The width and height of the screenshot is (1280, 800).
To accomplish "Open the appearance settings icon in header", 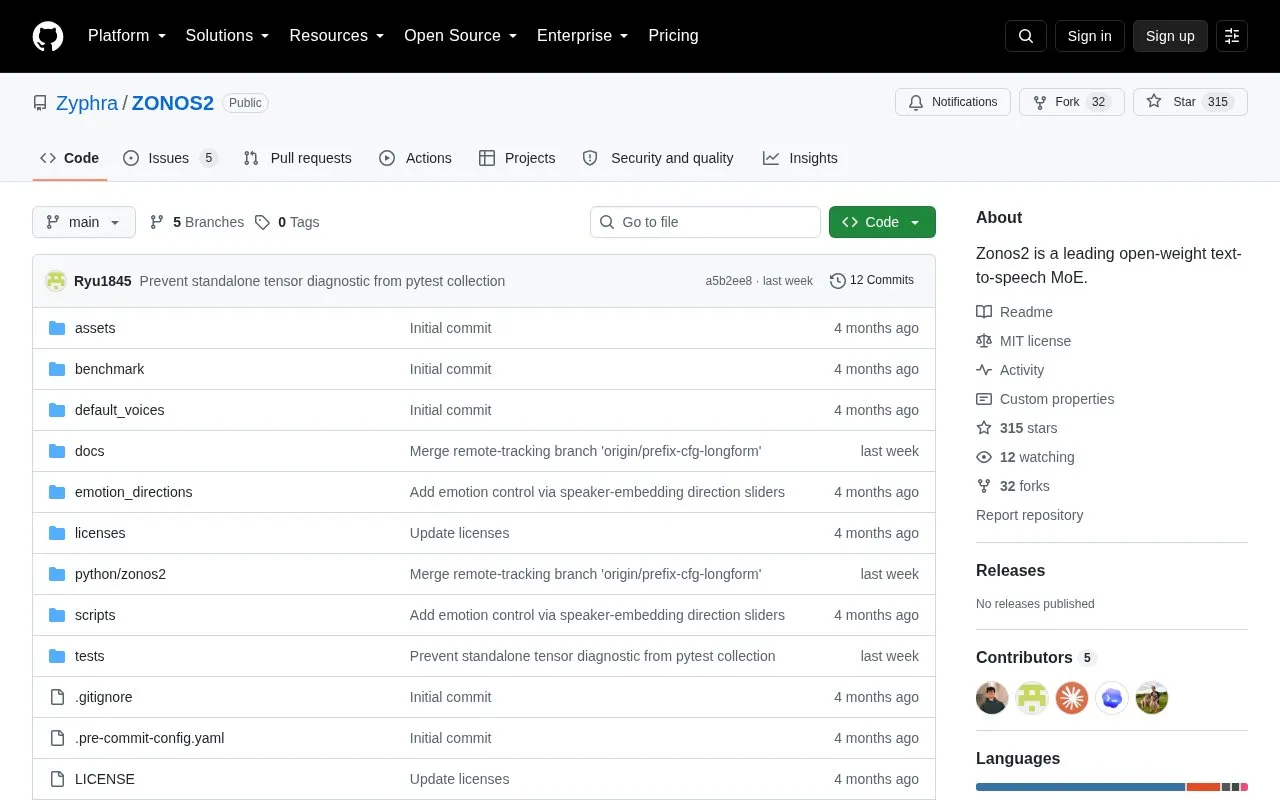I will click(1232, 36).
